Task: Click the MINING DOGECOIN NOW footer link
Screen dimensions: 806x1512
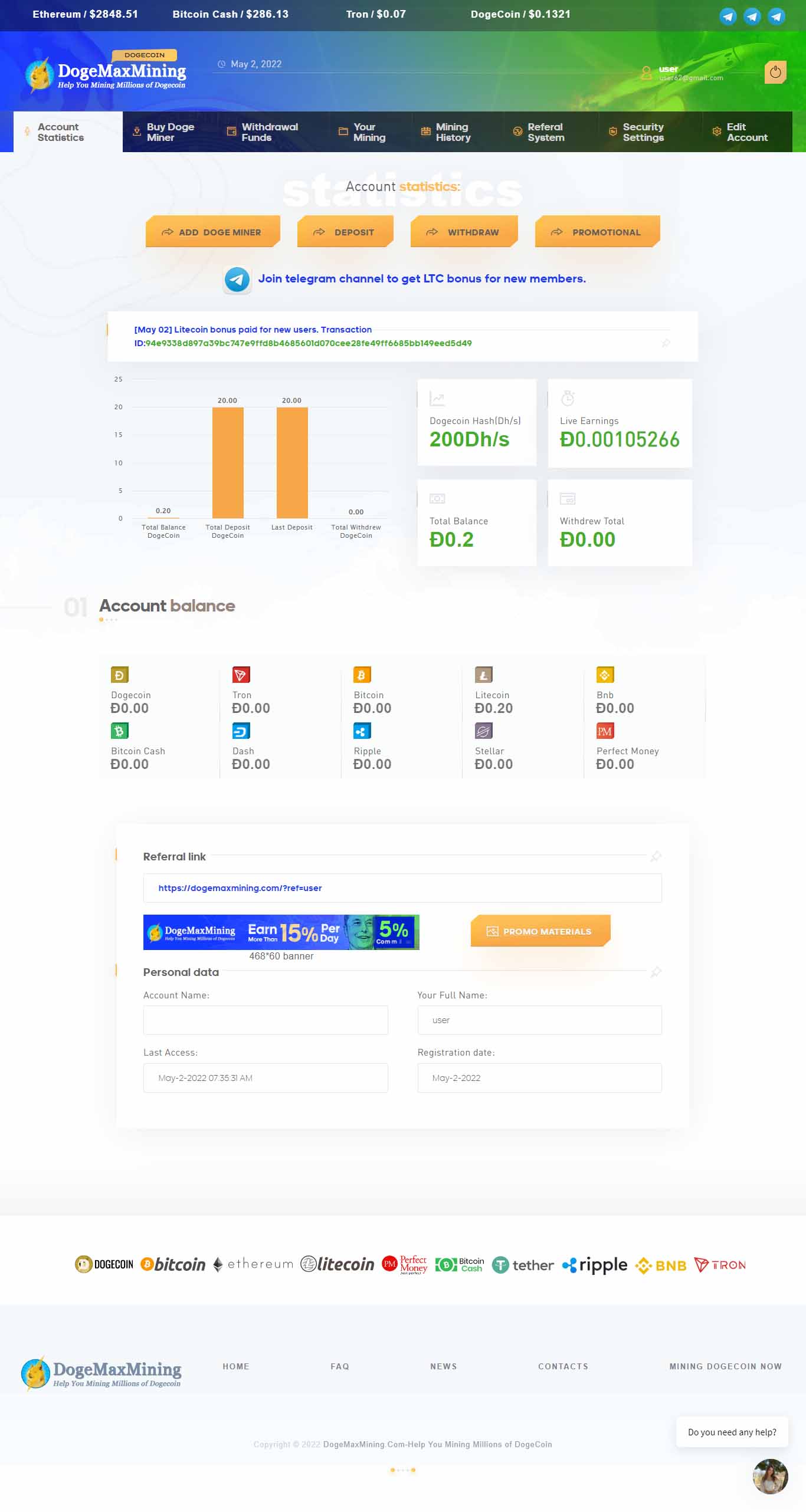Action: [x=725, y=1366]
